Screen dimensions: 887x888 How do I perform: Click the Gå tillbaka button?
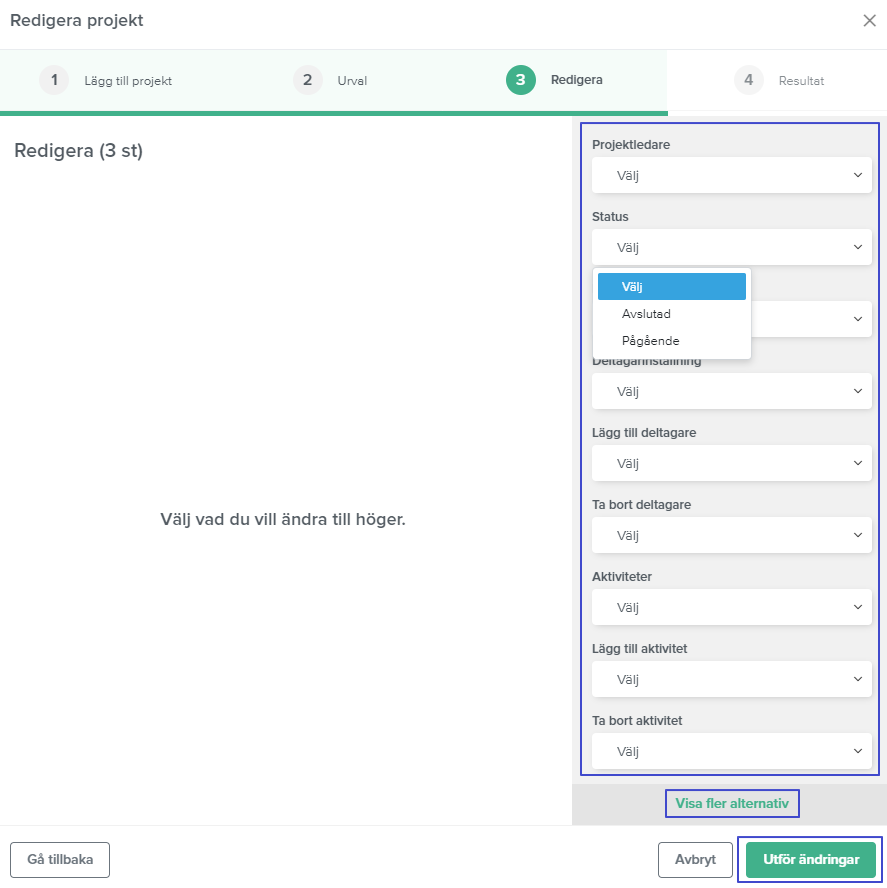coord(60,859)
